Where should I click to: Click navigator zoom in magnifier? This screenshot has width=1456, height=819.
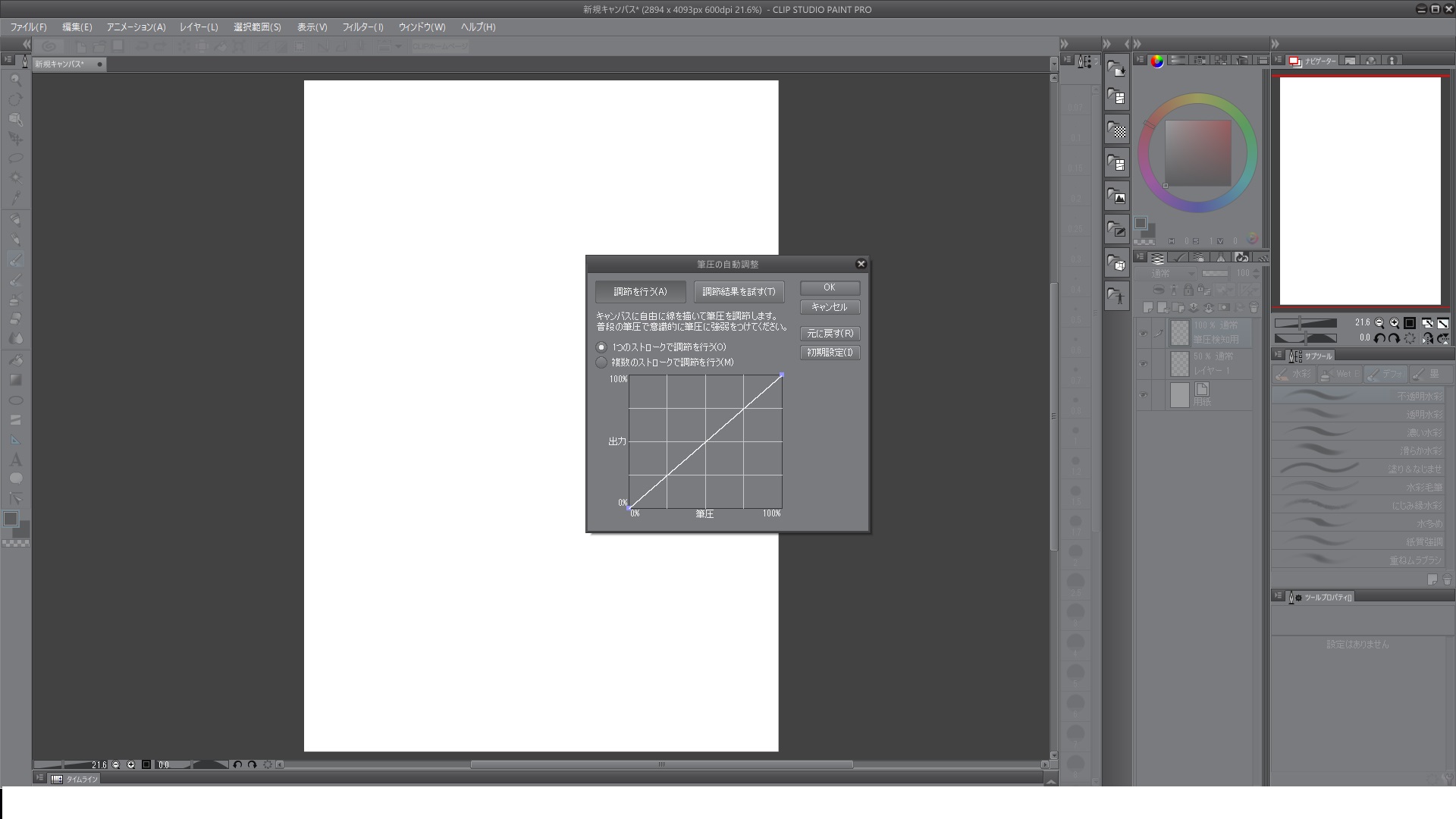click(1394, 323)
